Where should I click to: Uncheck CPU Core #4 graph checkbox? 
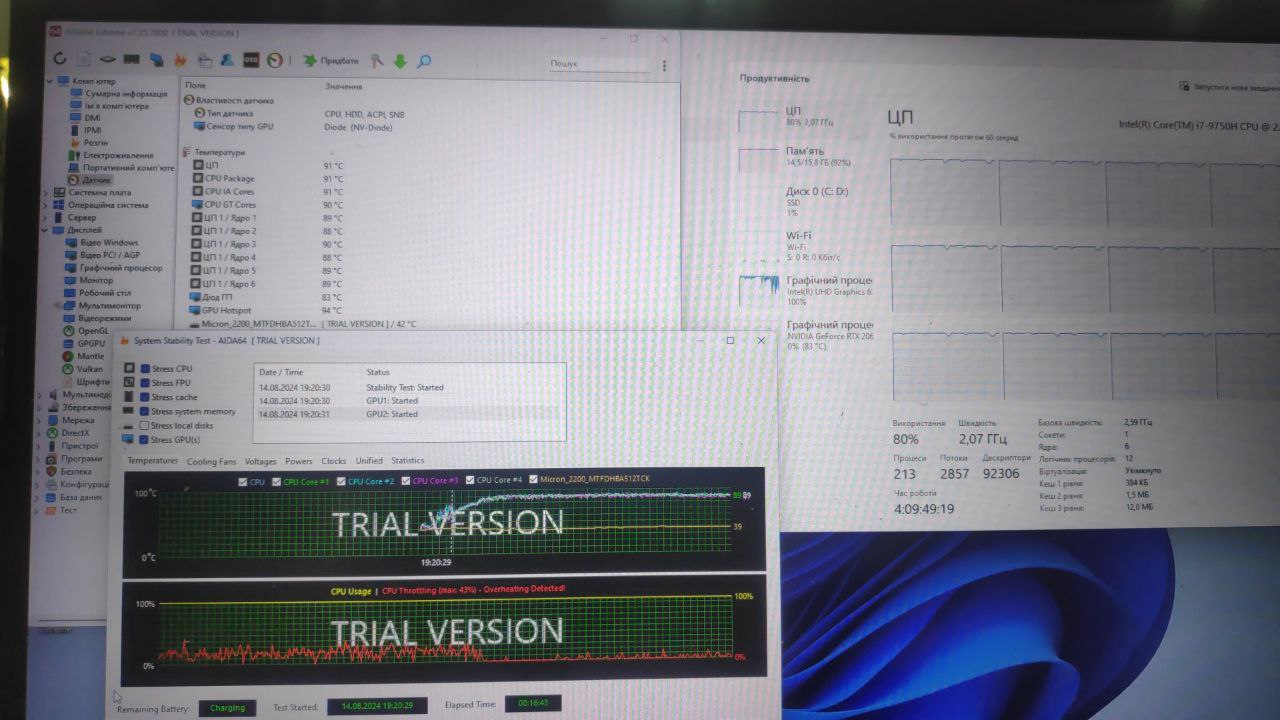[470, 480]
